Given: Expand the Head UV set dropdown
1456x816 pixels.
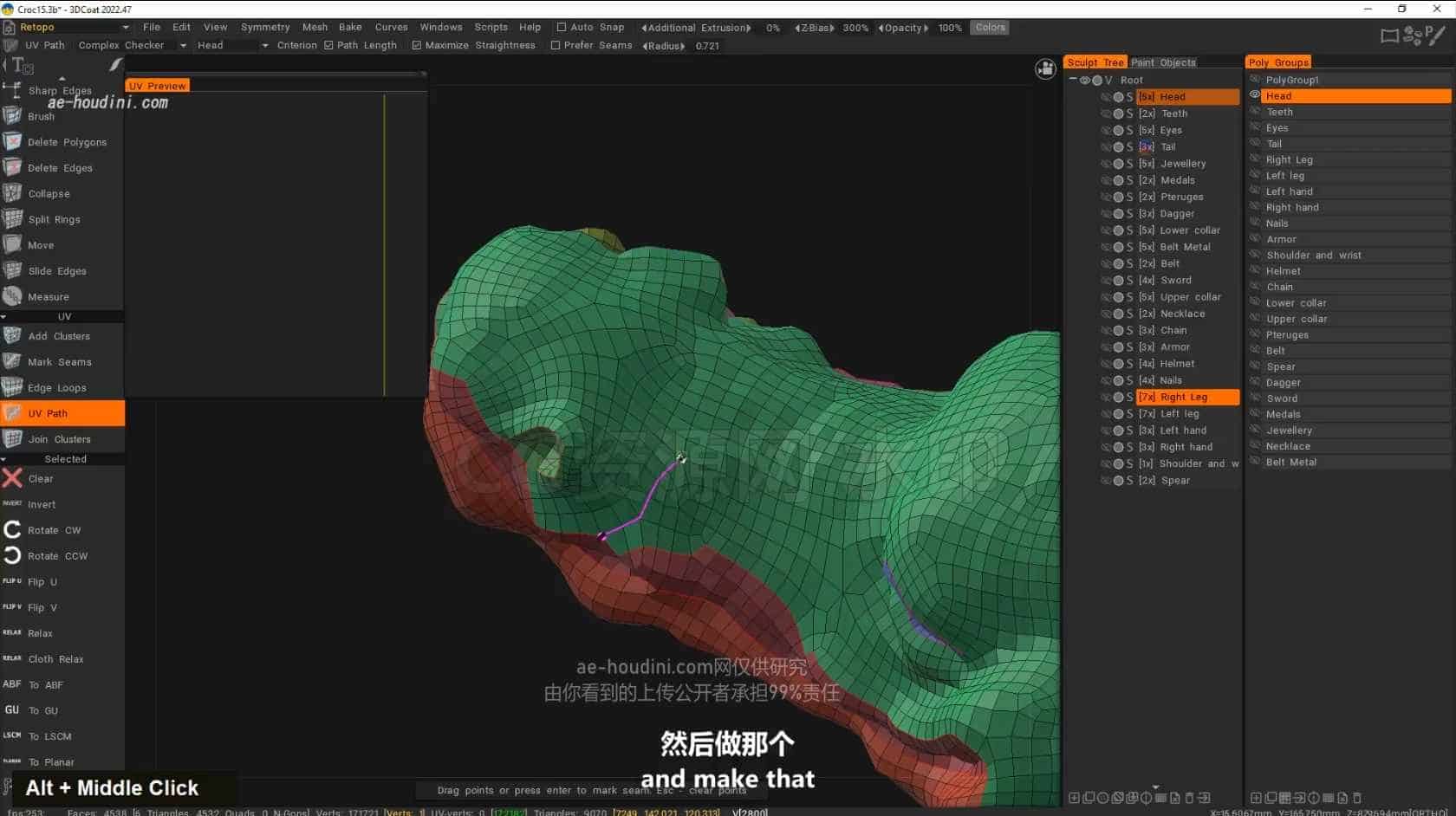Looking at the screenshot, I should (232, 45).
